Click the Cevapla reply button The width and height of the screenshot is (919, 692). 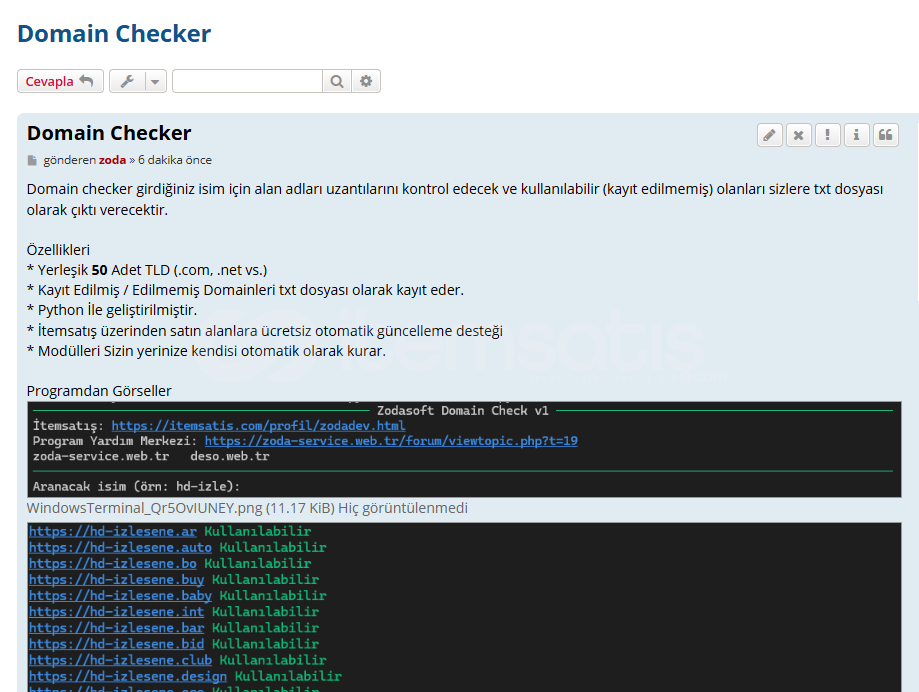[x=60, y=81]
